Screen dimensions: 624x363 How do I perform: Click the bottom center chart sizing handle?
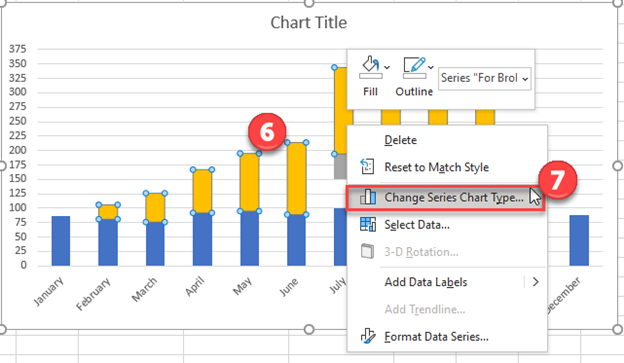[x=309, y=329]
